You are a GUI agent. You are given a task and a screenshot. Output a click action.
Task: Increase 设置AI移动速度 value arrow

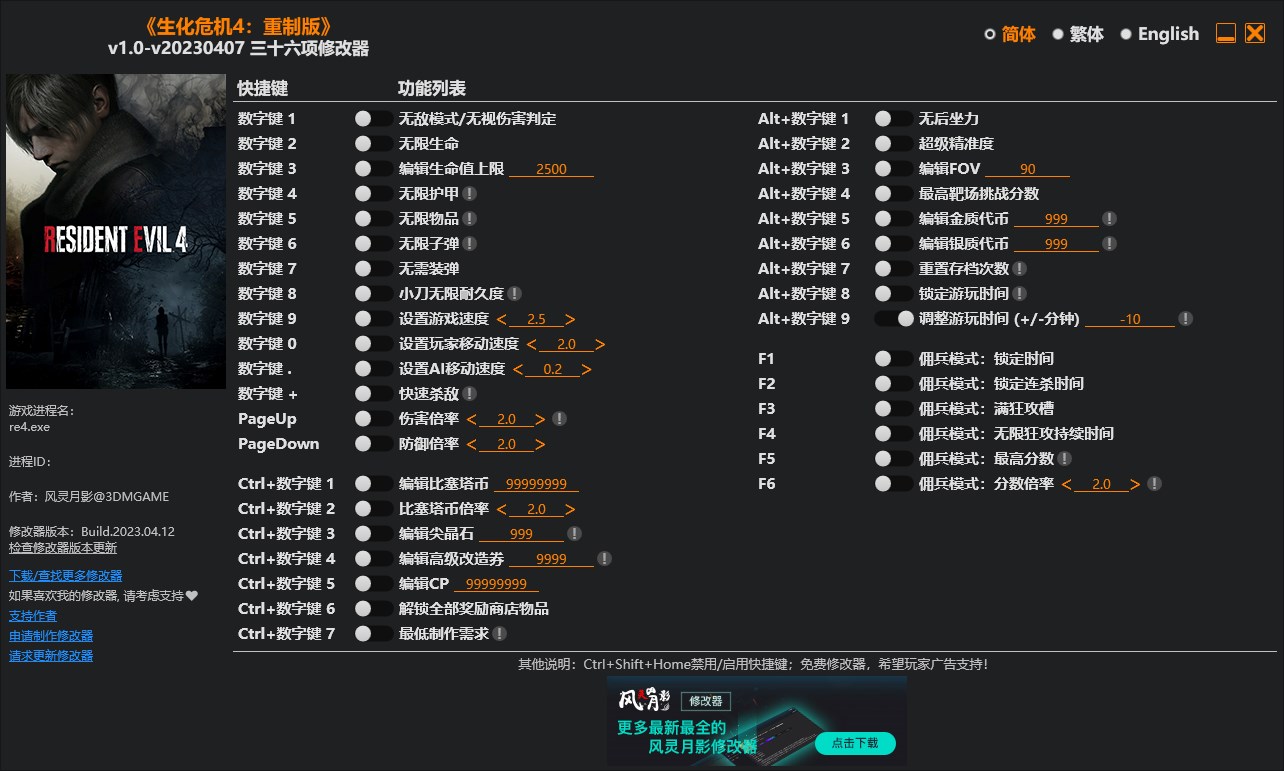pos(587,369)
